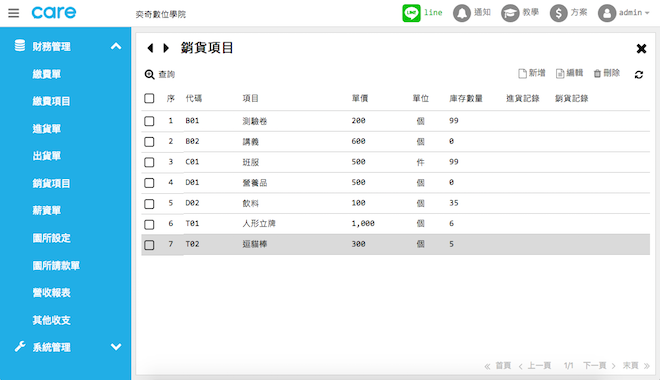
Task: Check the row for D01 營養品
Action: (x=149, y=183)
